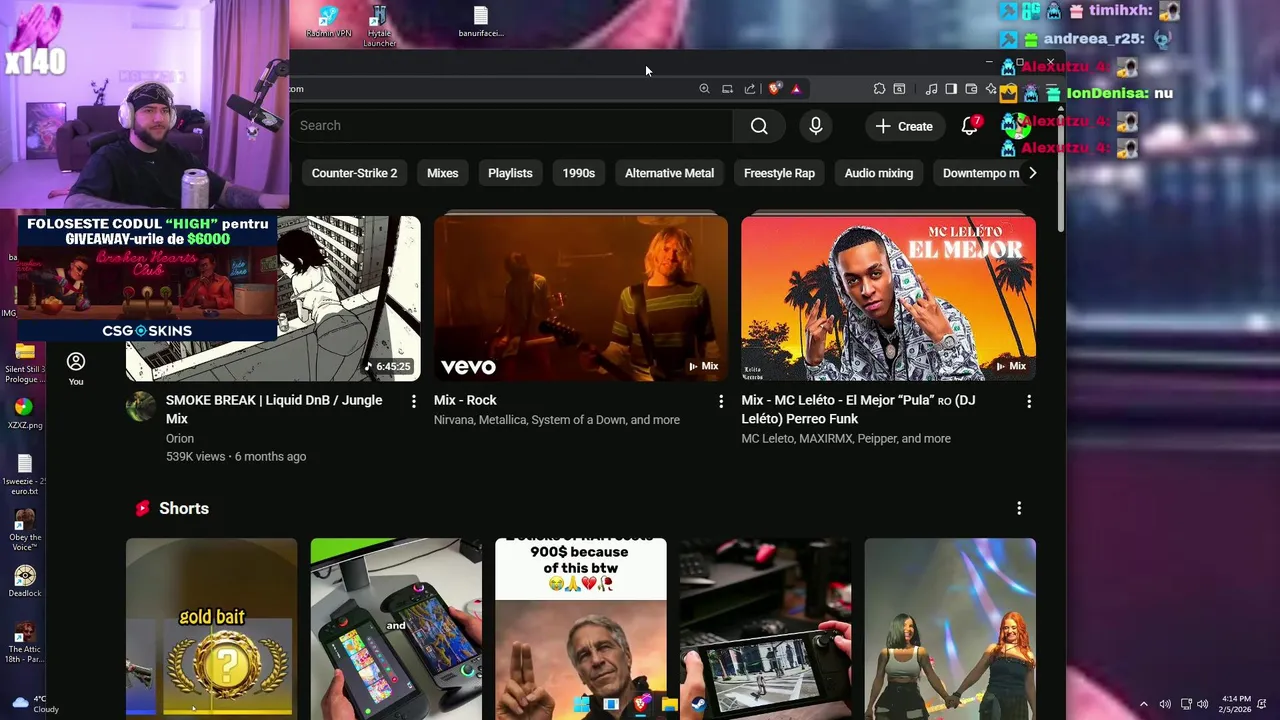Select the Audio mixing filter chip

tap(879, 173)
